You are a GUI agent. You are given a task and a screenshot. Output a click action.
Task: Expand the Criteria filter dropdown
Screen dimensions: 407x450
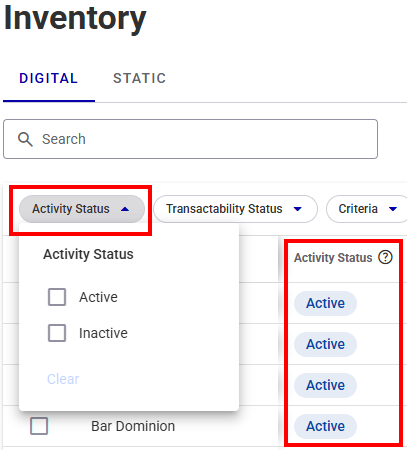coord(367,209)
